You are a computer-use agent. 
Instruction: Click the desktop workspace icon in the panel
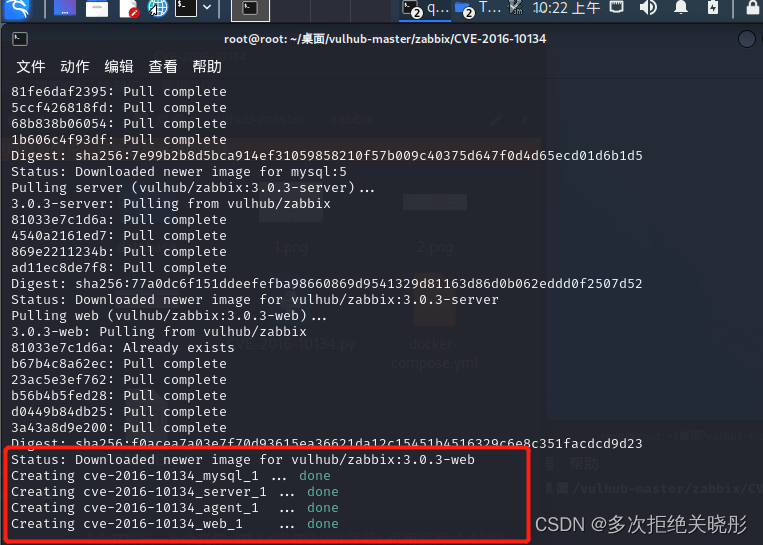click(65, 8)
